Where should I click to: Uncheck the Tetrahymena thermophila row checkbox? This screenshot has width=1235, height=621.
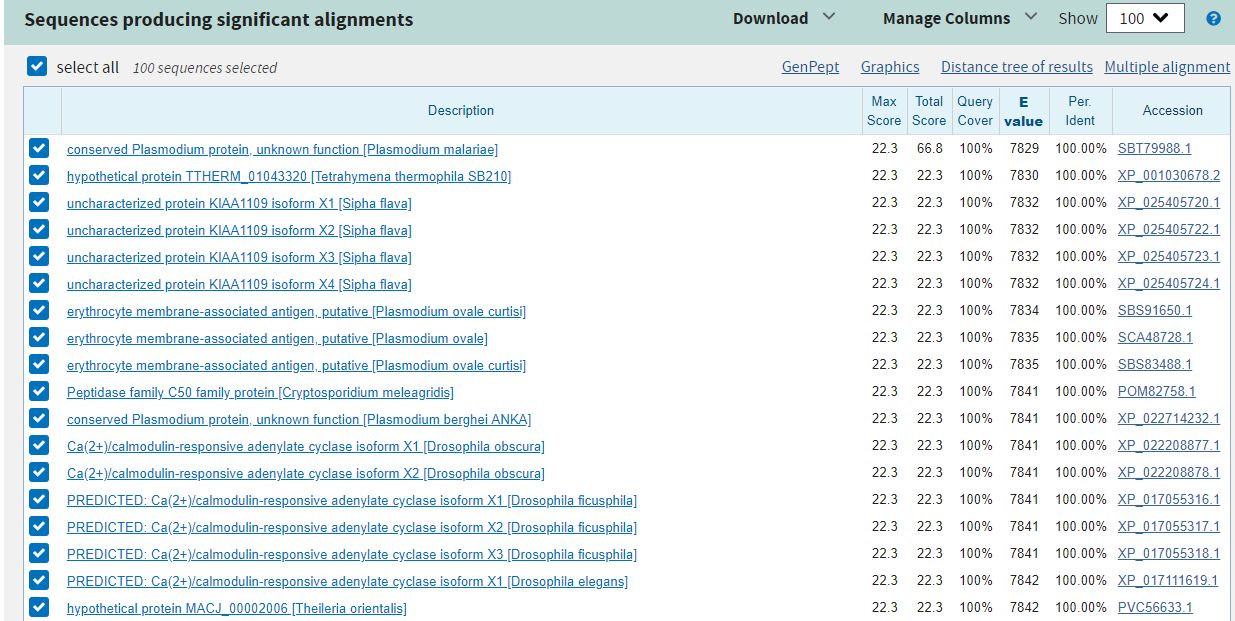pyautogui.click(x=39, y=175)
